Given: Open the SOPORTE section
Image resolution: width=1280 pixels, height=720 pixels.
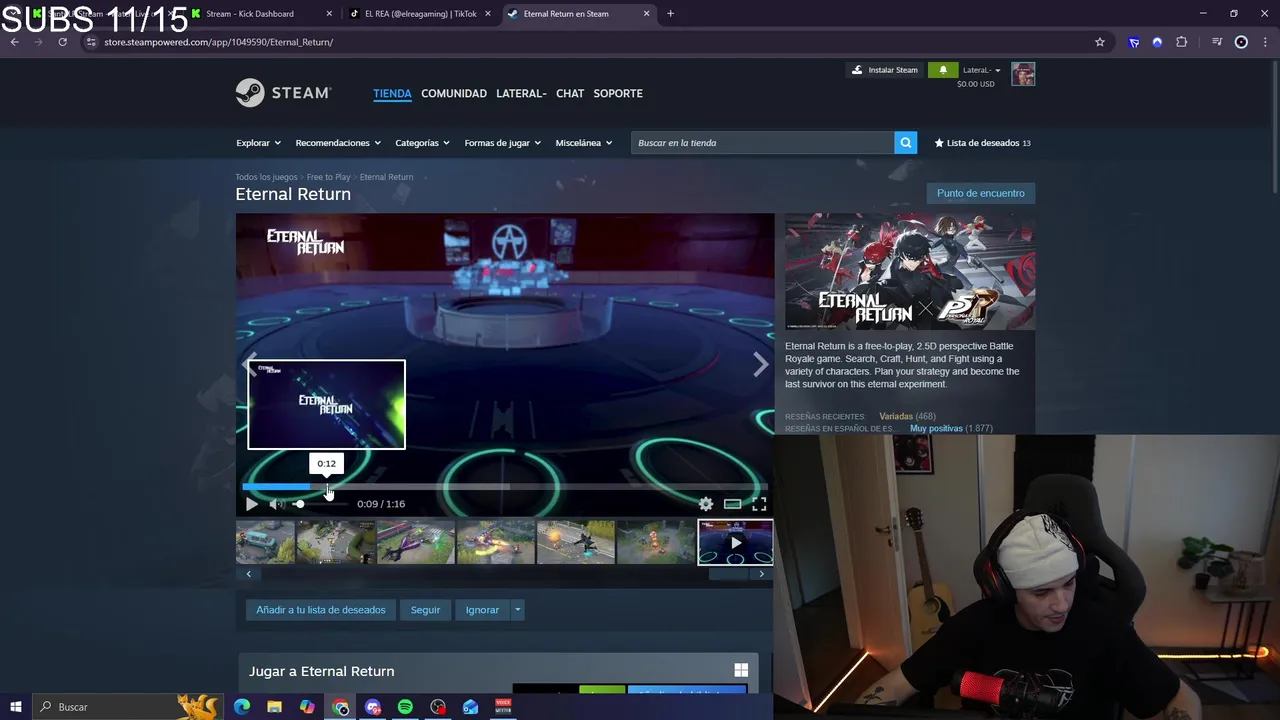Looking at the screenshot, I should 618,93.
